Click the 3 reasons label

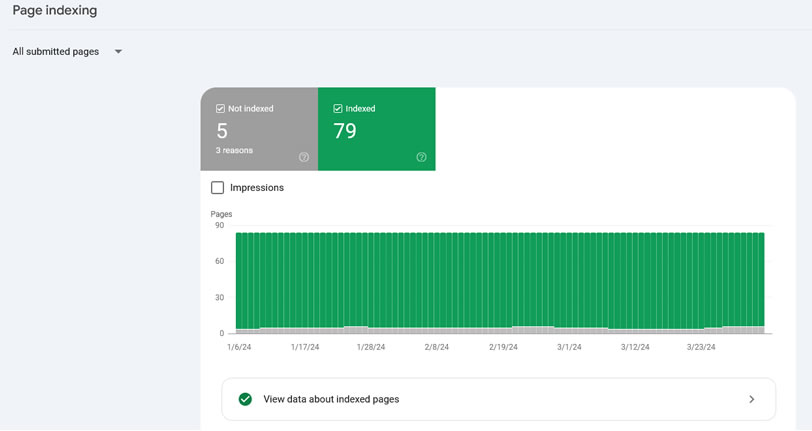(234, 150)
